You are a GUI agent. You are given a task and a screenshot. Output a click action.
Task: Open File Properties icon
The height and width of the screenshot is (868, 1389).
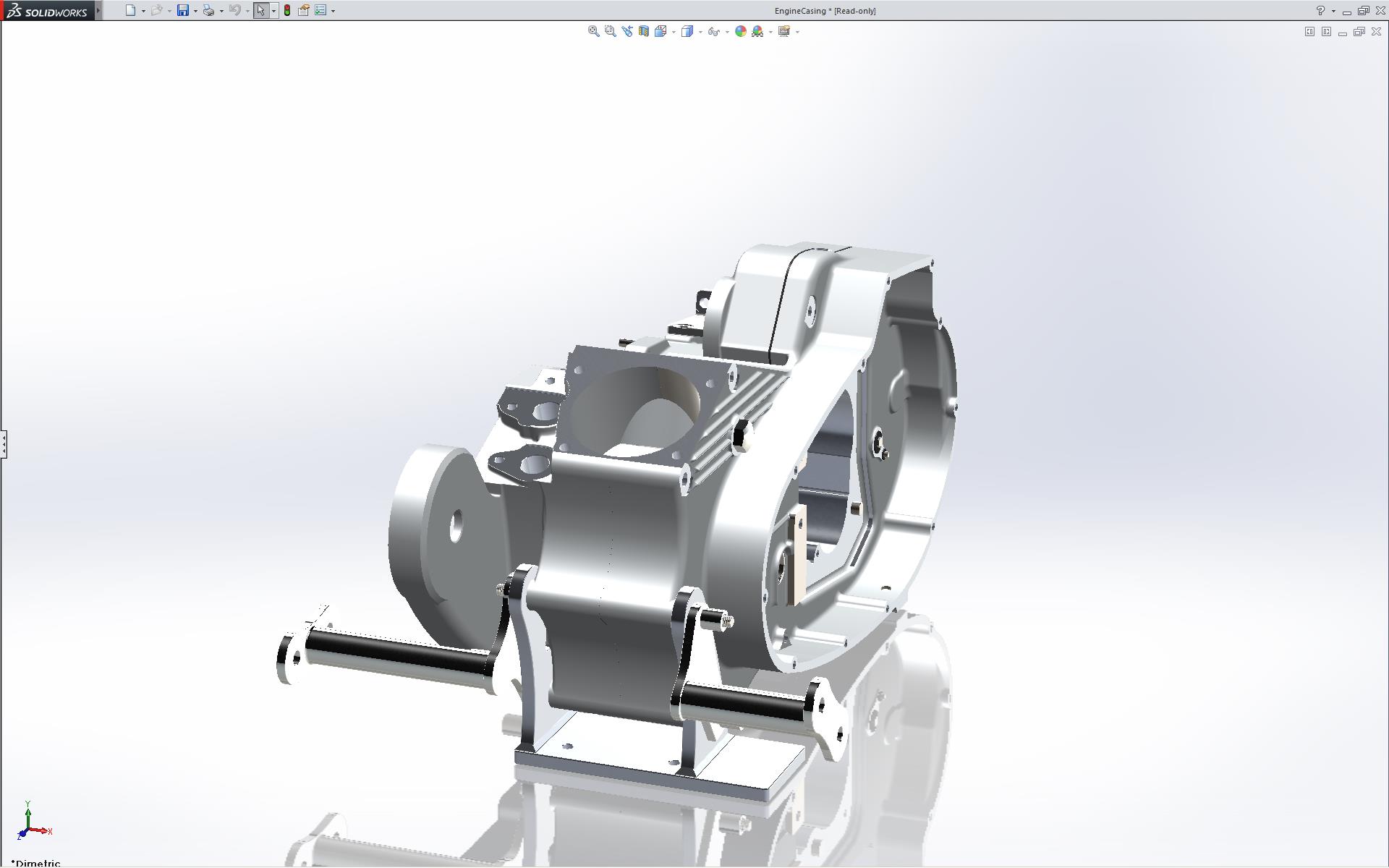(x=304, y=10)
